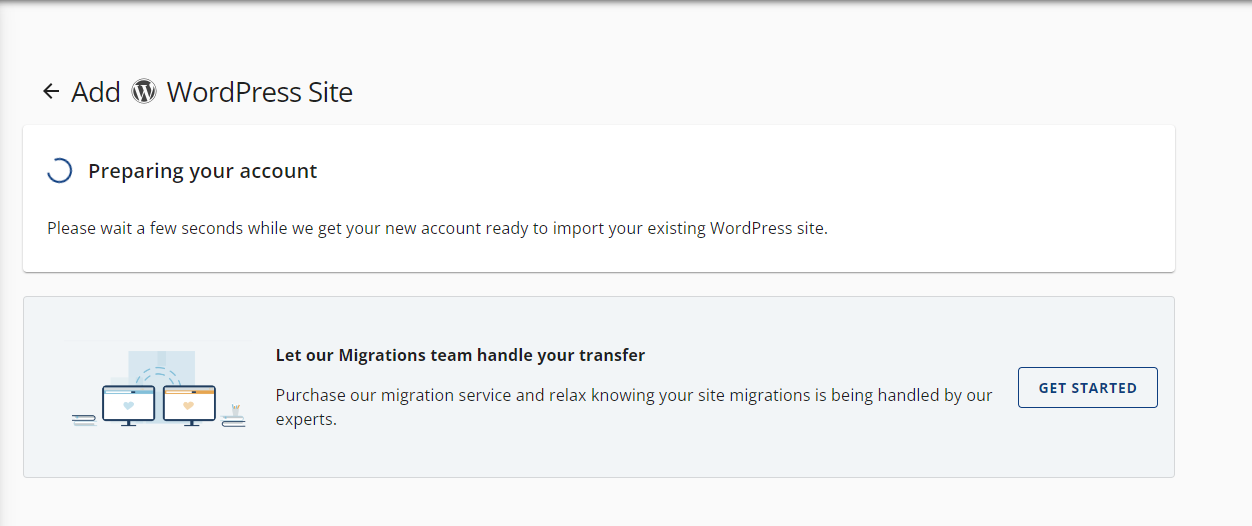The height and width of the screenshot is (526, 1252).
Task: Click the back arrow beside Add
Action: click(51, 92)
